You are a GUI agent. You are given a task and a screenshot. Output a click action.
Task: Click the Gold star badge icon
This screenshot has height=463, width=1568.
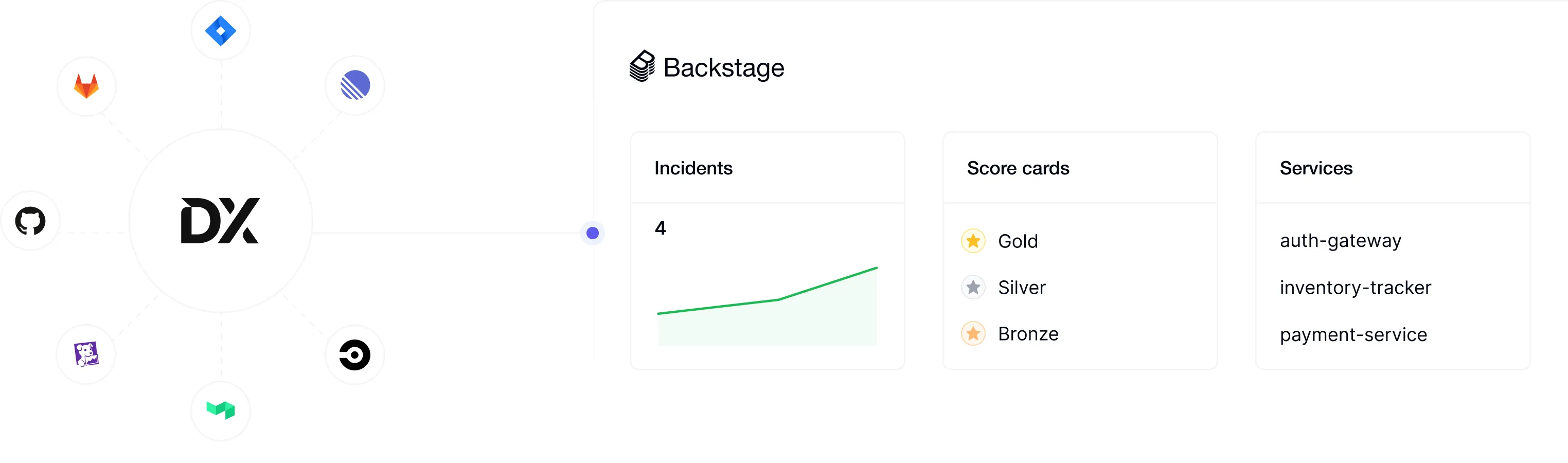tap(973, 241)
